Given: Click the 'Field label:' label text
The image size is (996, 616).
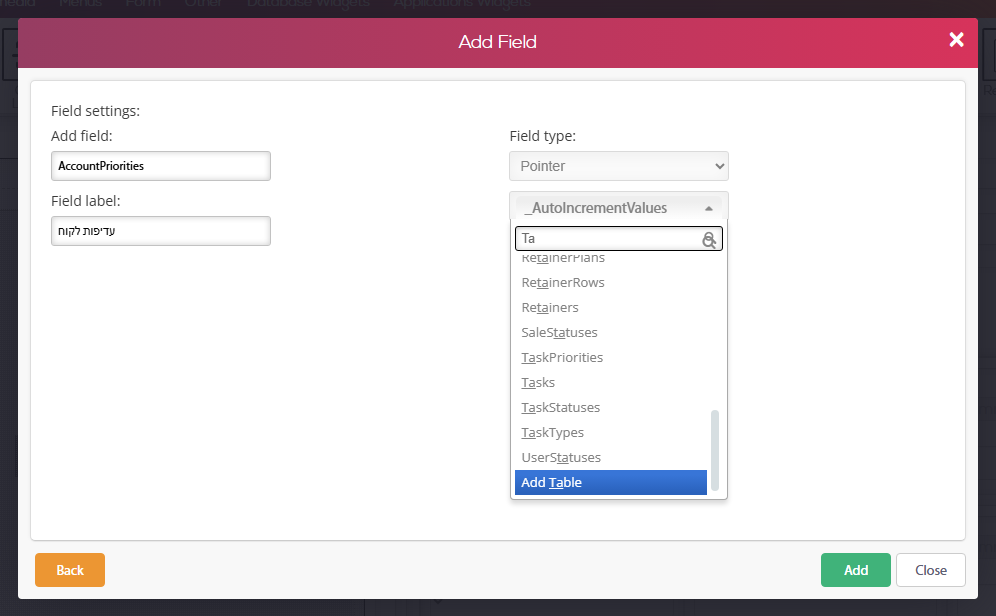Looking at the screenshot, I should click(85, 201).
